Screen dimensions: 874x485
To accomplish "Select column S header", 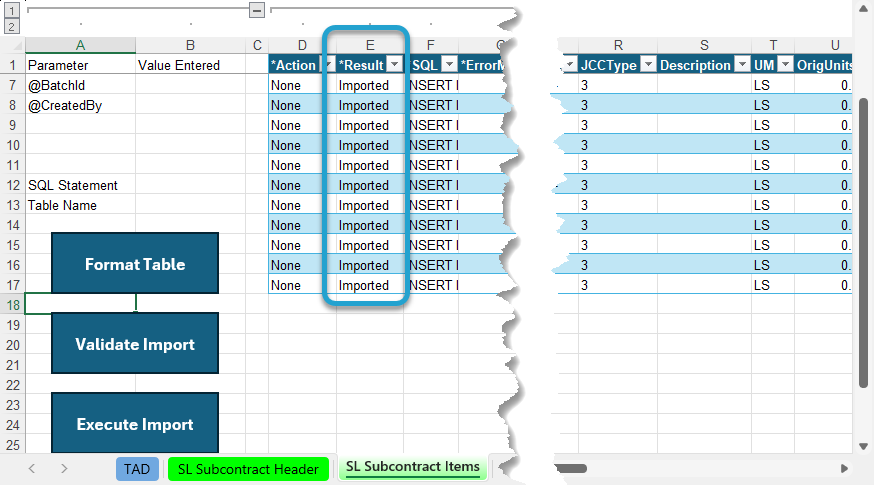I will (x=704, y=45).
